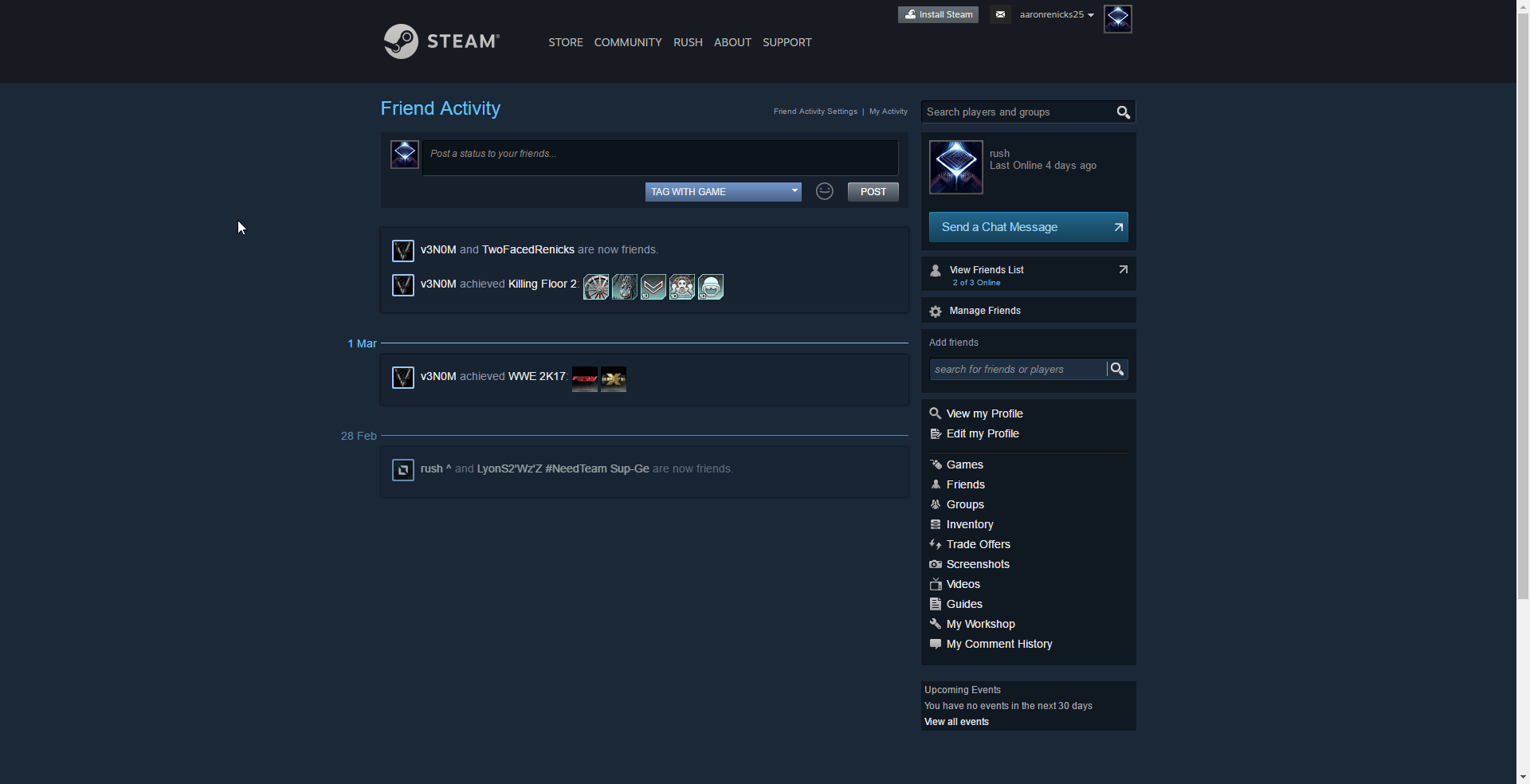Click TwoFacedRenicks friend name
Screen dimensions: 1530x784
click(x=528, y=249)
